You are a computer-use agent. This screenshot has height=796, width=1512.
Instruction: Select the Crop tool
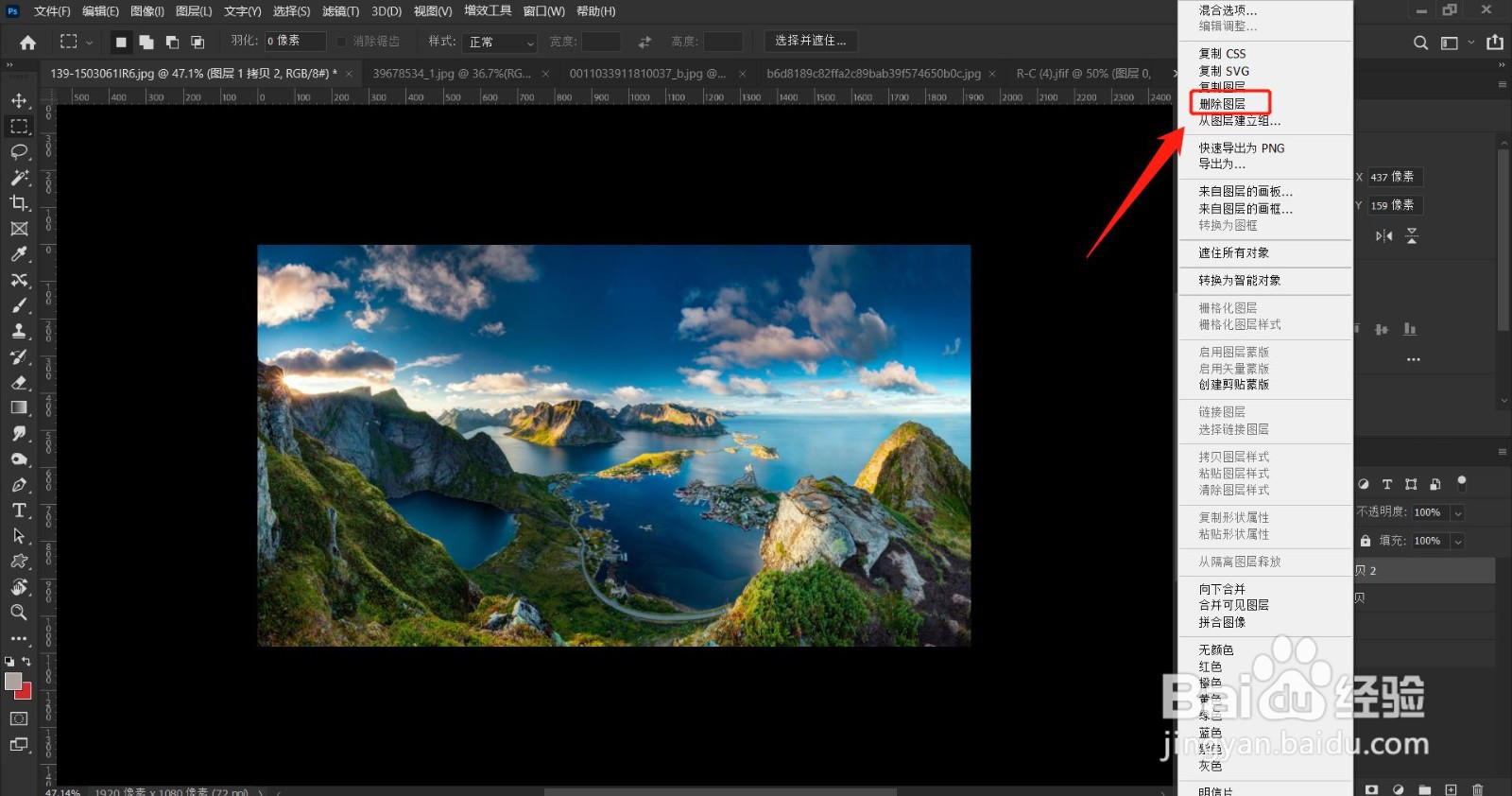(19, 202)
